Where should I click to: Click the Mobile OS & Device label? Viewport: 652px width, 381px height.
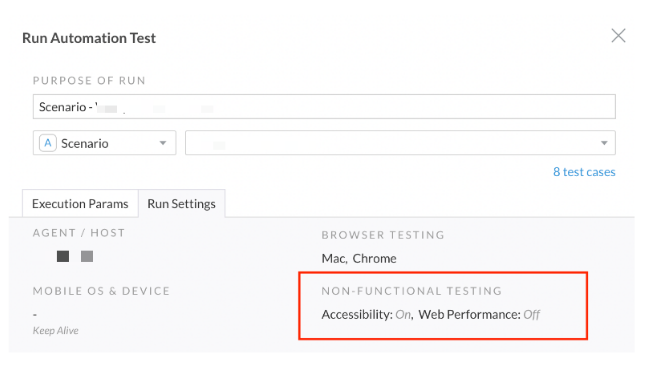(101, 291)
